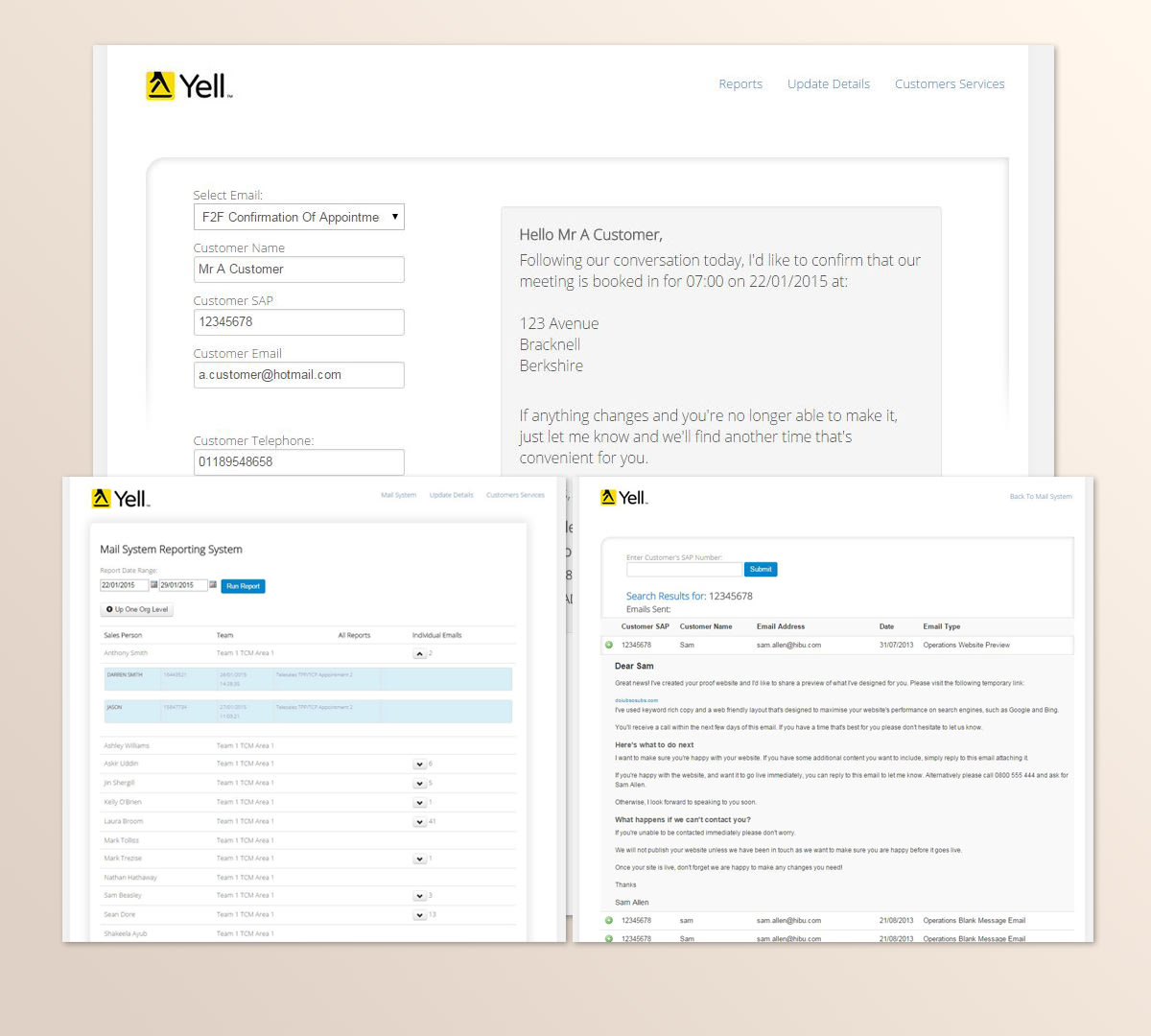Screen dimensions: 1151x1036
Task: Click the 123 Avenue address line in preview
Action: coord(559,324)
